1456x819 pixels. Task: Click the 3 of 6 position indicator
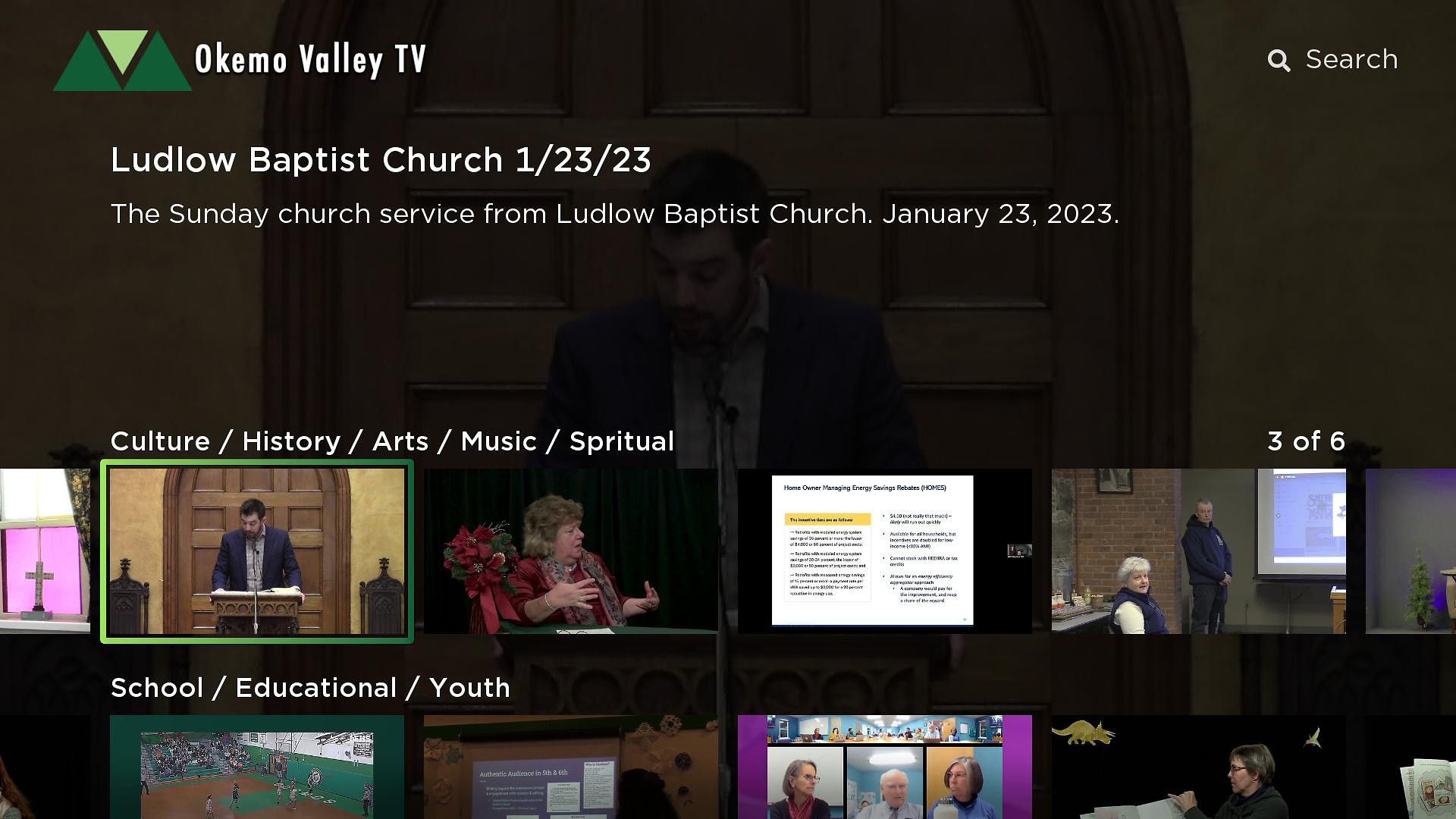[1306, 441]
